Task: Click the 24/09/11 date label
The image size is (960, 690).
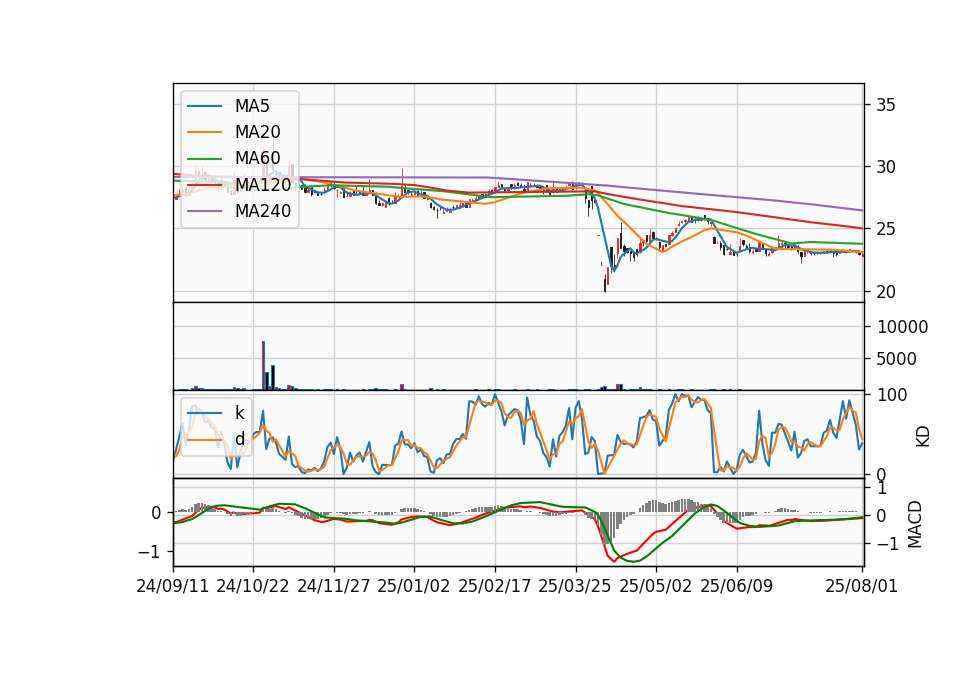Action: point(173,586)
